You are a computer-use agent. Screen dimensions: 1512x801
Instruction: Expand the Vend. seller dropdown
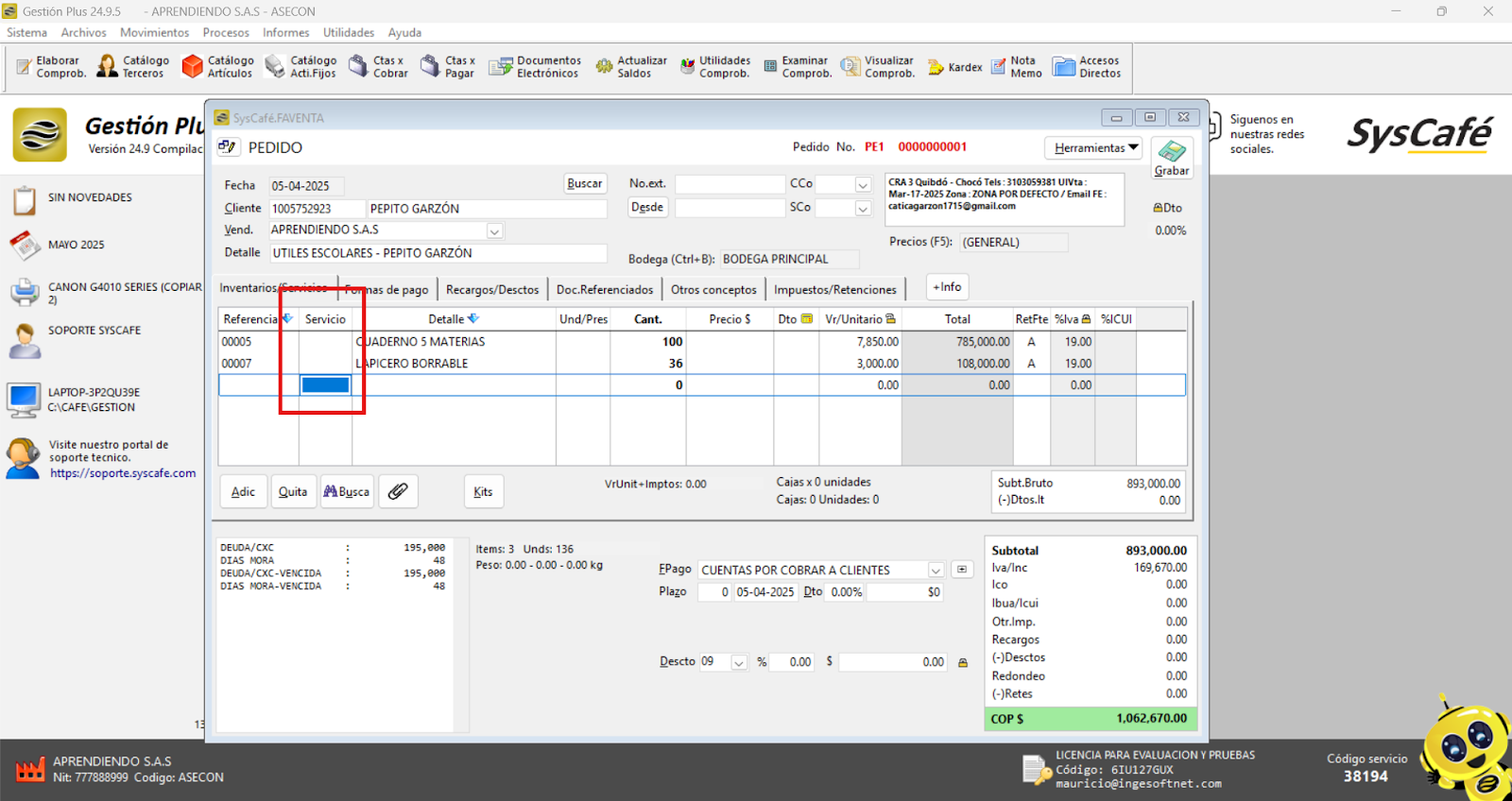point(494,231)
